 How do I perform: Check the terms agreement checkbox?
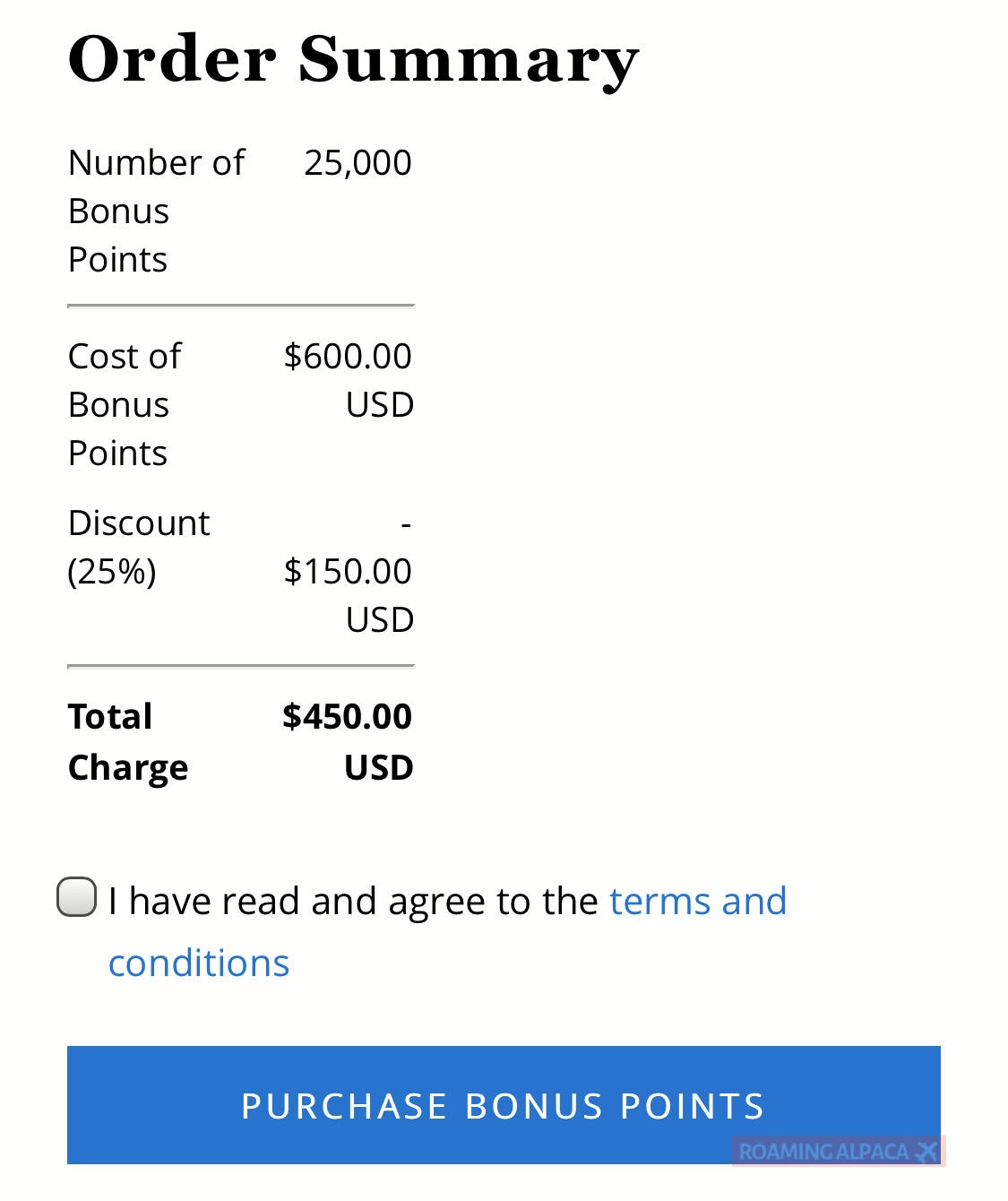tap(77, 898)
